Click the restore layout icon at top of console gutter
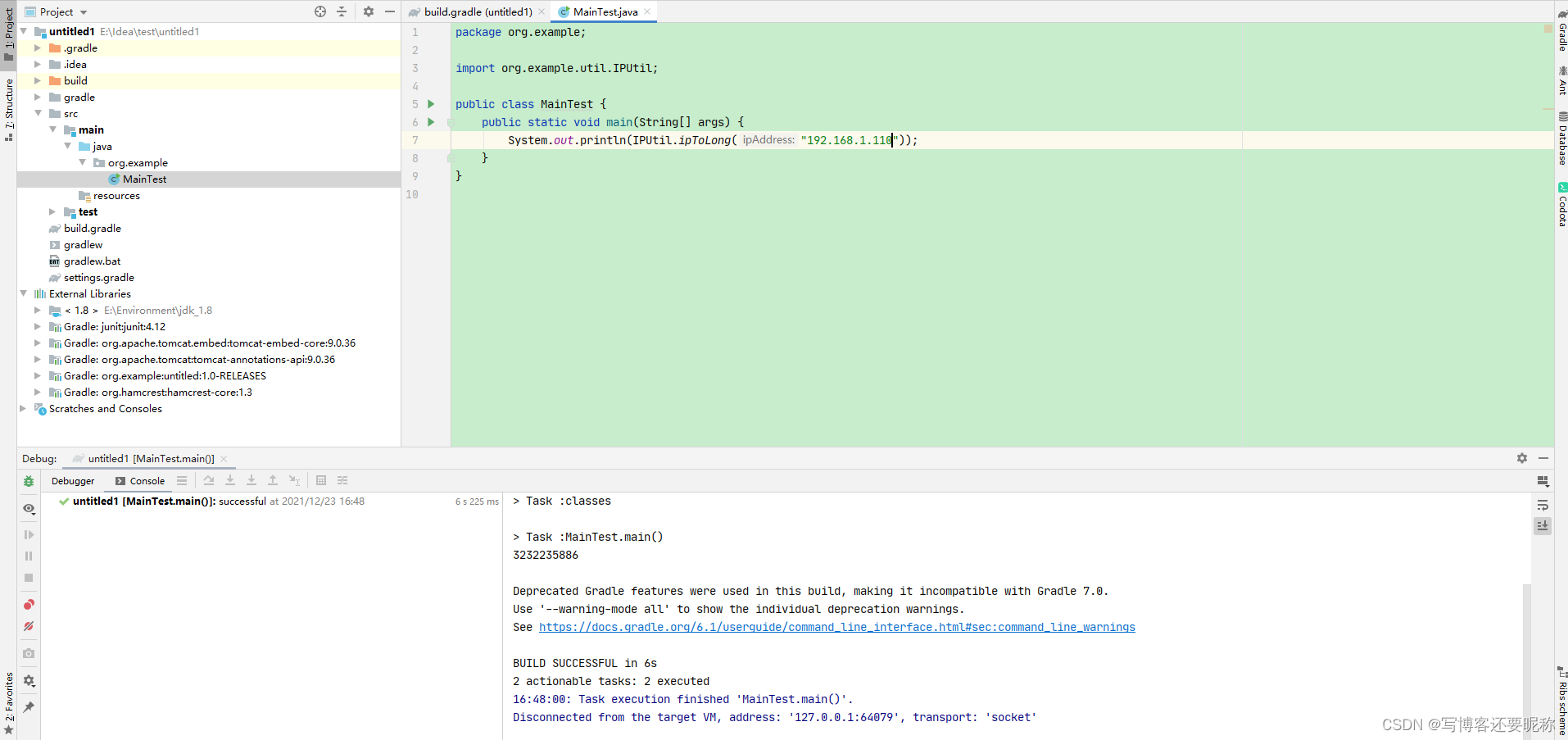 (1543, 481)
